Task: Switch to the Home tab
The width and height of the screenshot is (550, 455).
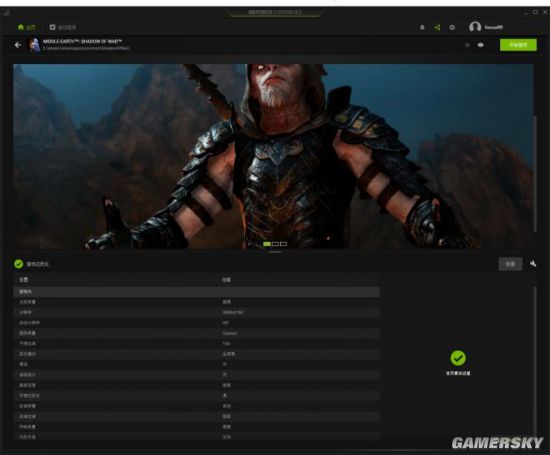Action: point(26,27)
